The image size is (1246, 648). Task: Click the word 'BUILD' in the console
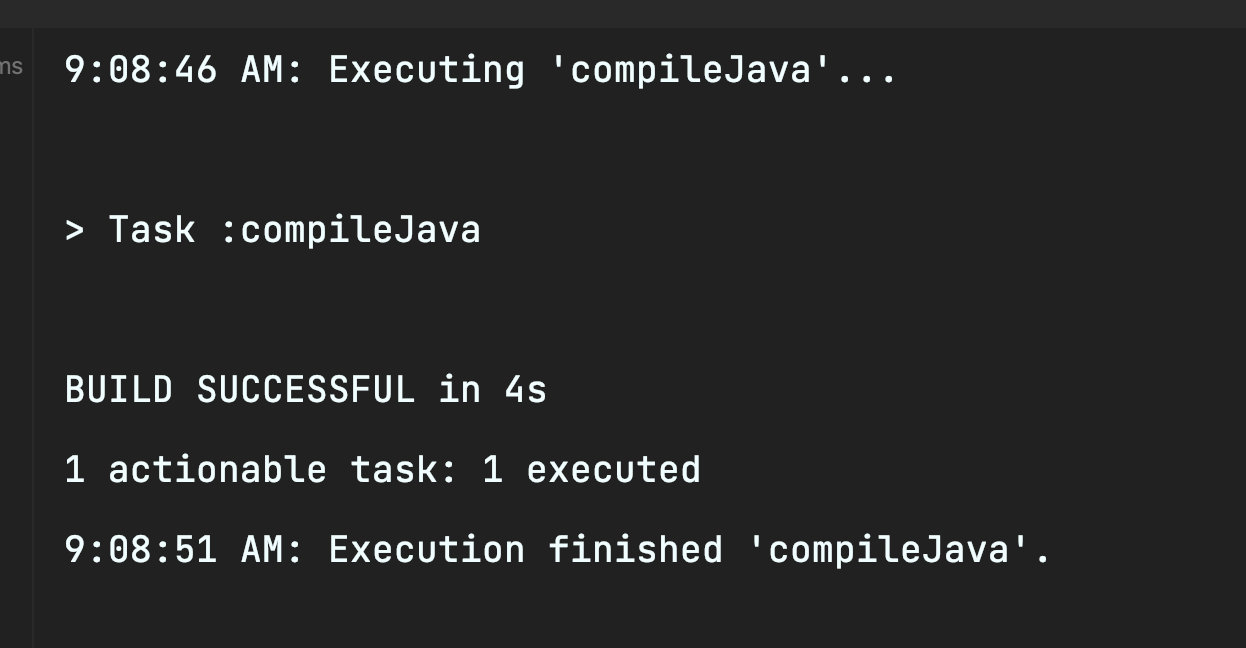[x=119, y=390]
